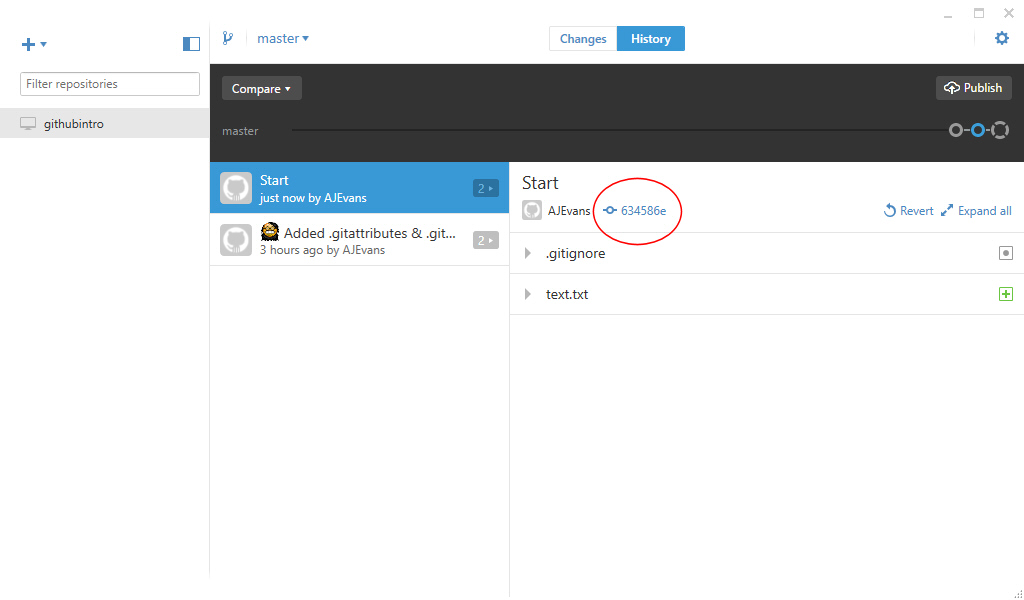Viewport: 1024px width, 600px height.
Task: Focus the Filter repositories field
Action: (x=110, y=84)
